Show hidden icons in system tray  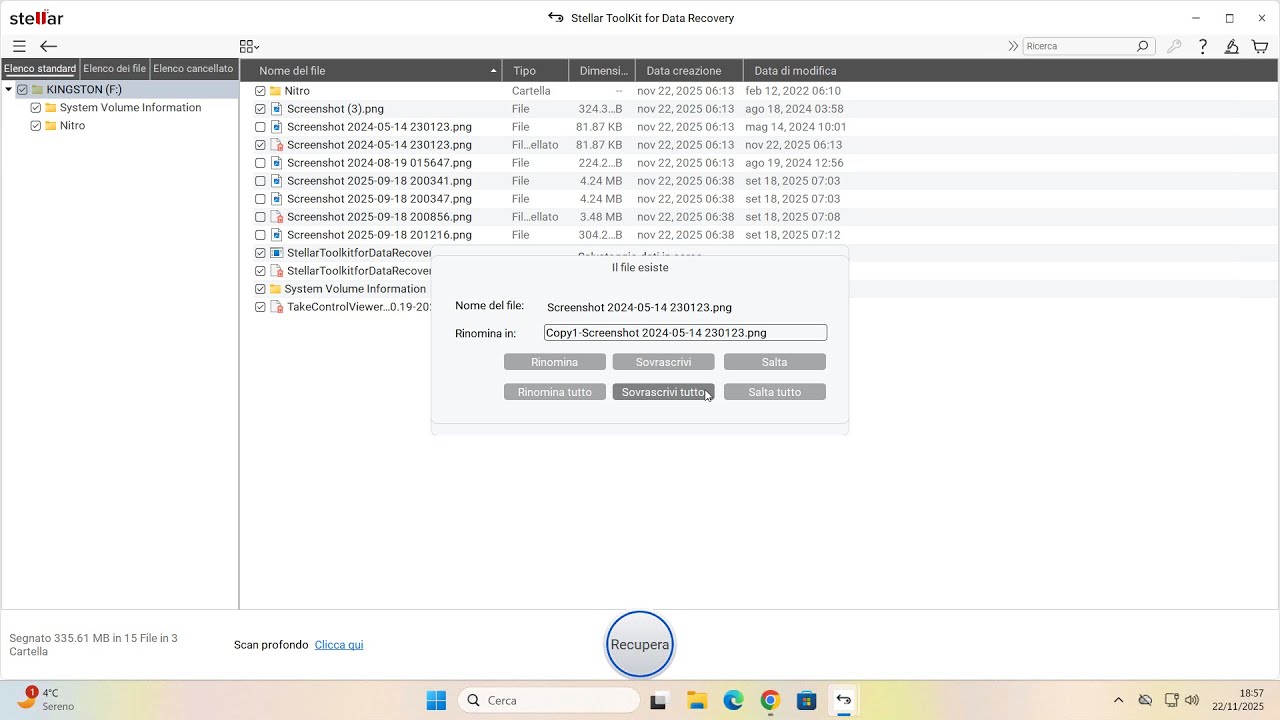coord(1118,700)
